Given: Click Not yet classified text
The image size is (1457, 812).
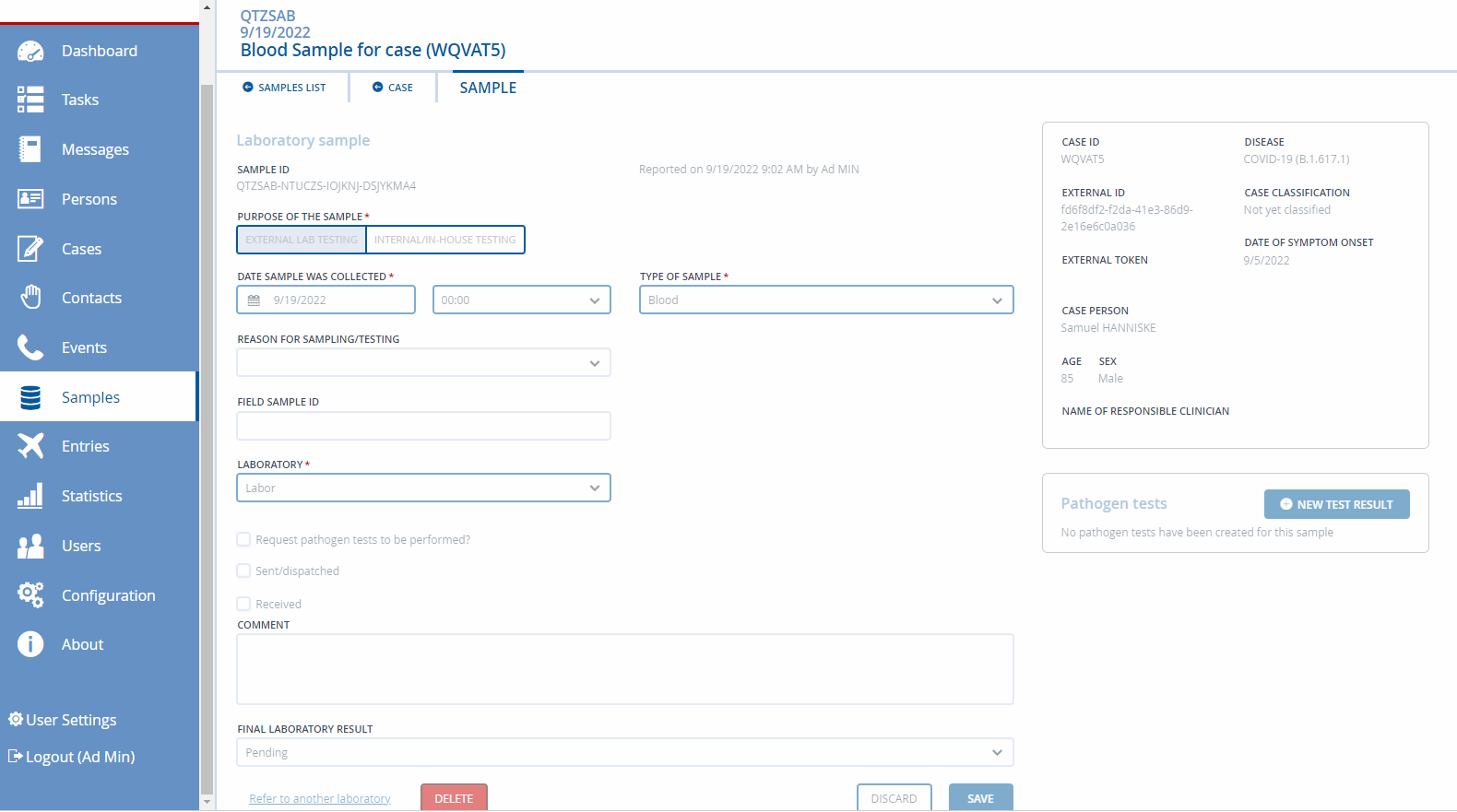Looking at the screenshot, I should 1287,210.
